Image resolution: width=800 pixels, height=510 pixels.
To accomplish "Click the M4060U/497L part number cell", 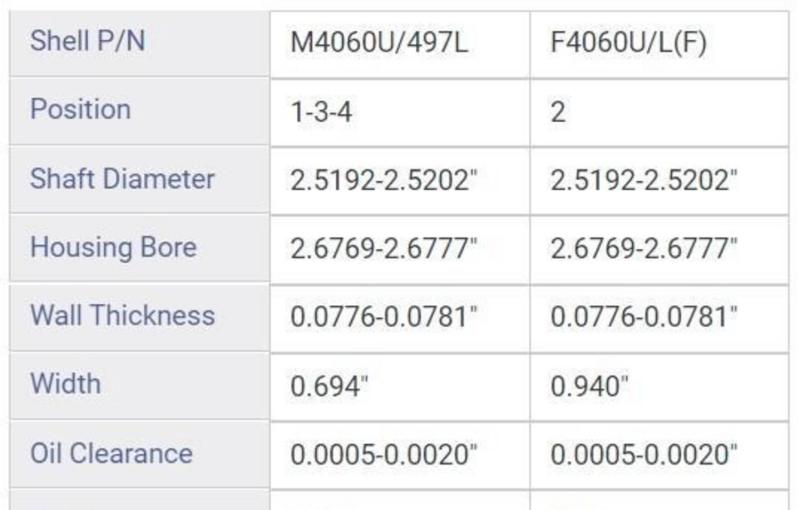I will (x=378, y=44).
